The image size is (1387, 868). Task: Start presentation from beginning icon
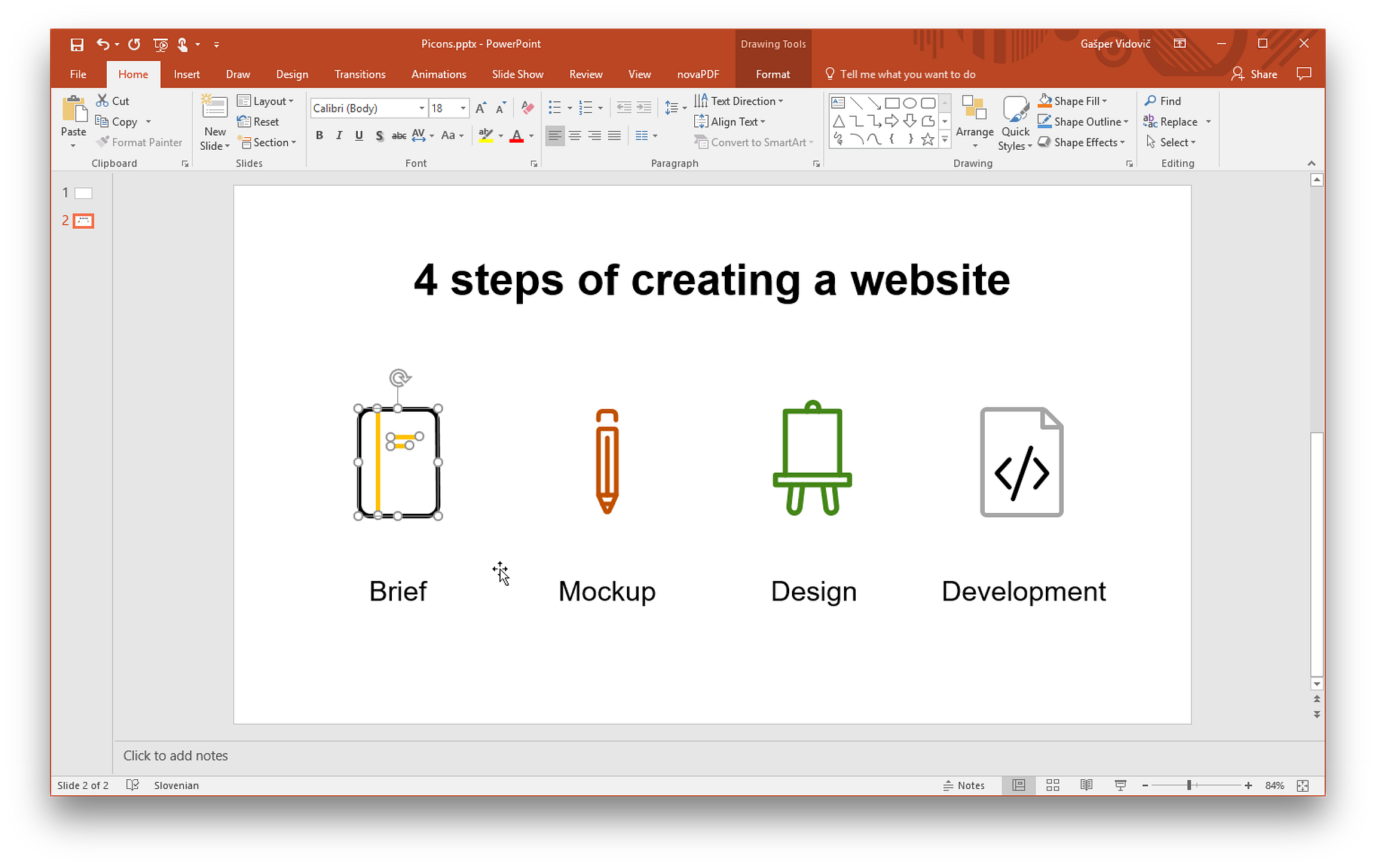click(160, 44)
